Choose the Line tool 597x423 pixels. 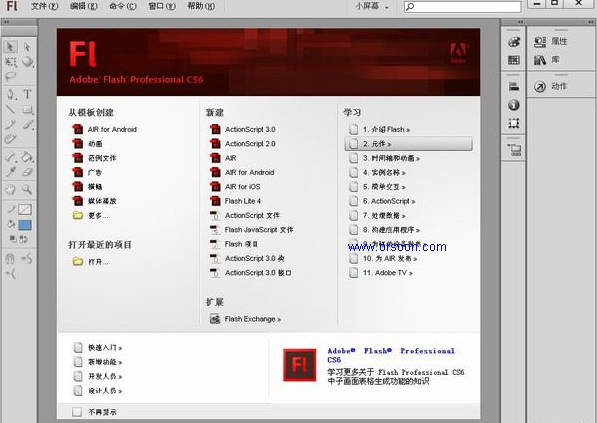point(10,110)
